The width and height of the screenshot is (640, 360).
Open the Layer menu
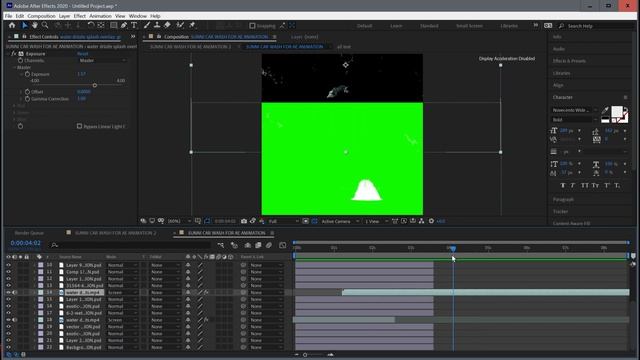click(64, 16)
